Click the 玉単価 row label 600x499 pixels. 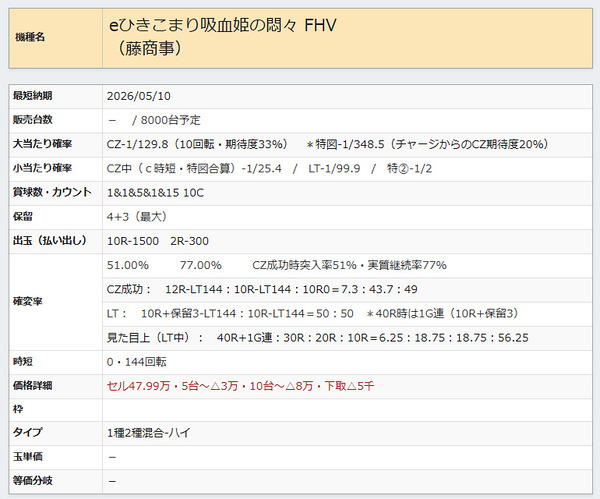(28, 457)
